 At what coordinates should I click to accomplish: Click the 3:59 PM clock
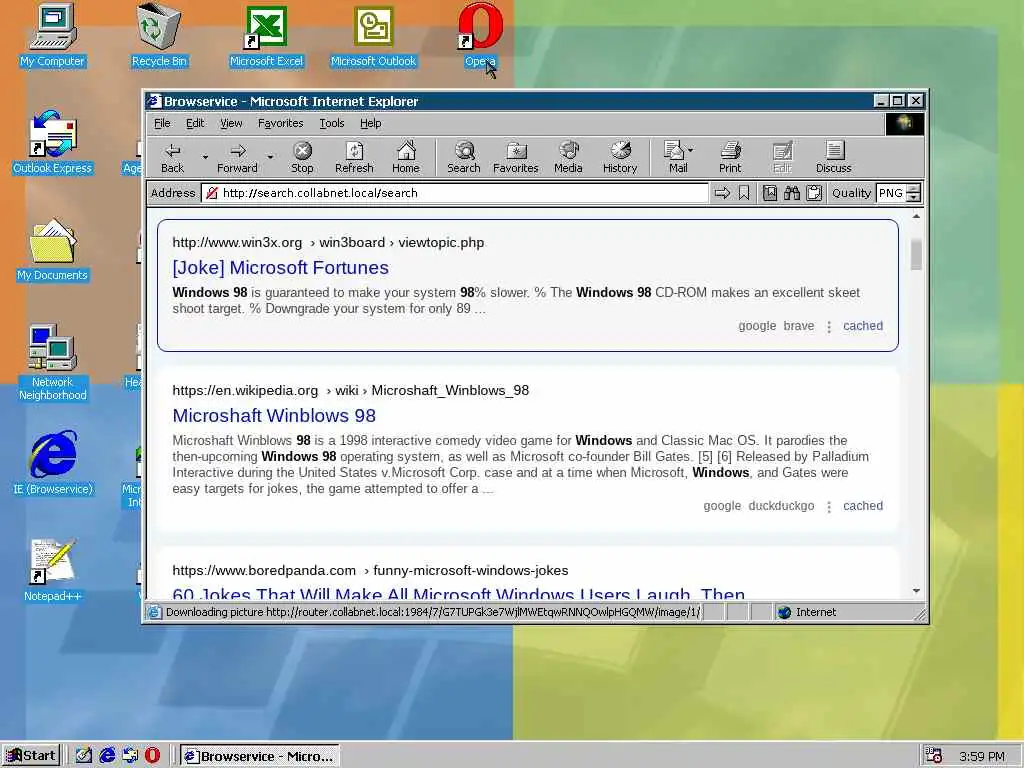click(x=982, y=756)
